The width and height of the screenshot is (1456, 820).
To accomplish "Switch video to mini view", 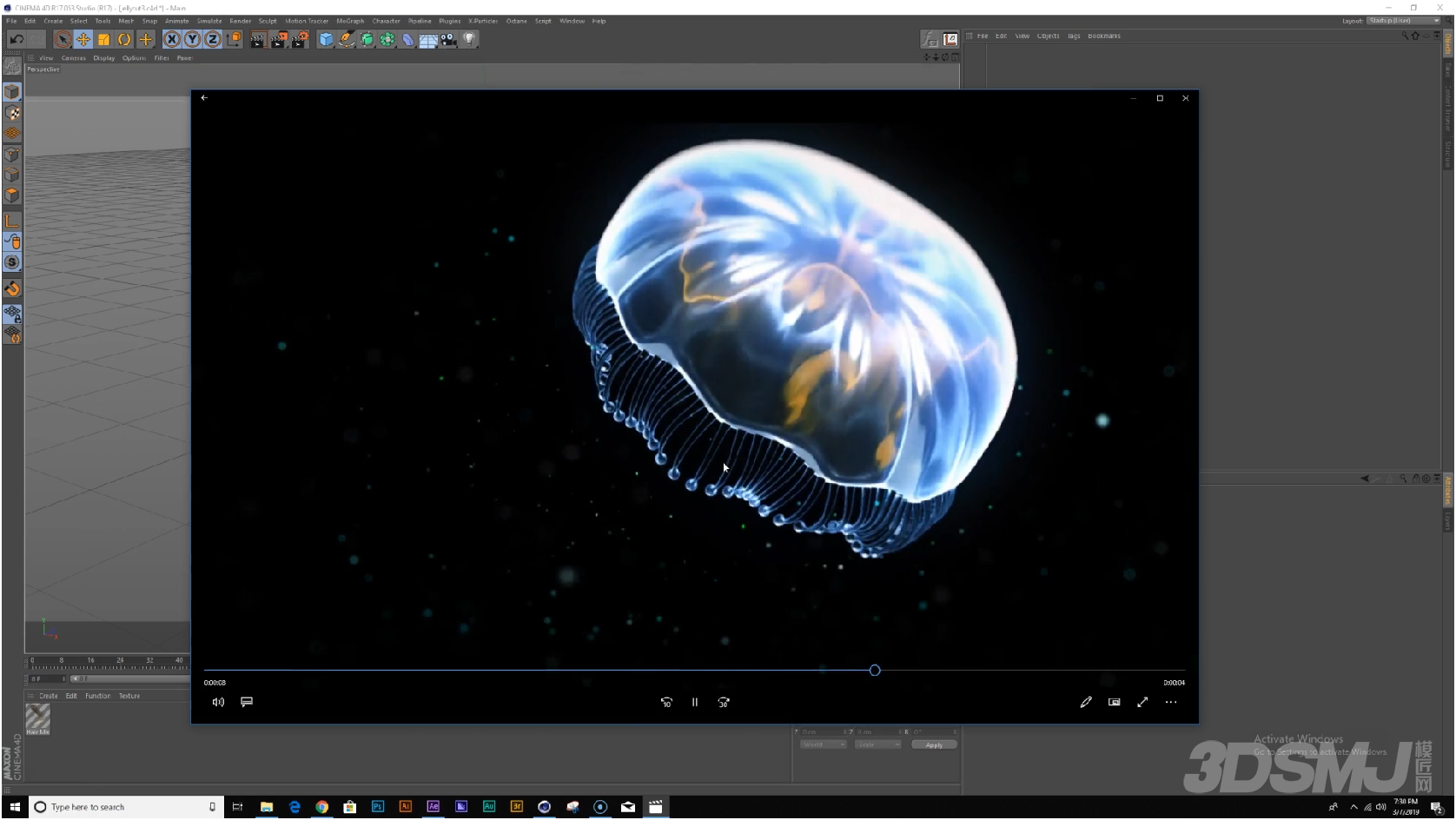I will 1115,702.
